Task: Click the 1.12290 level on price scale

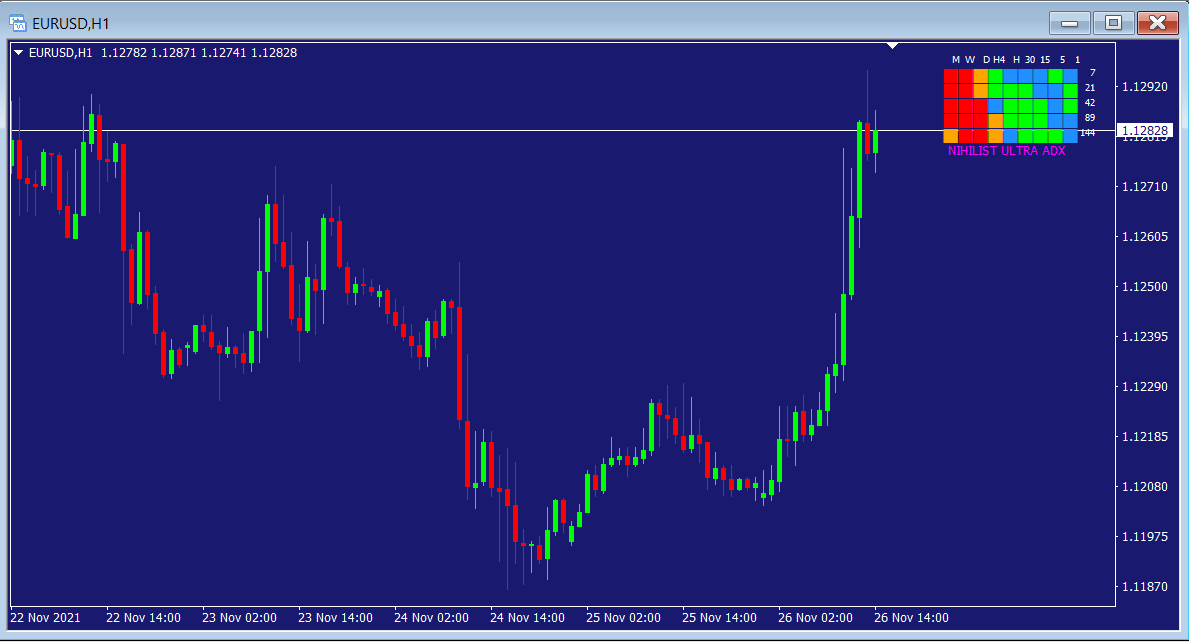Action: click(x=1144, y=386)
